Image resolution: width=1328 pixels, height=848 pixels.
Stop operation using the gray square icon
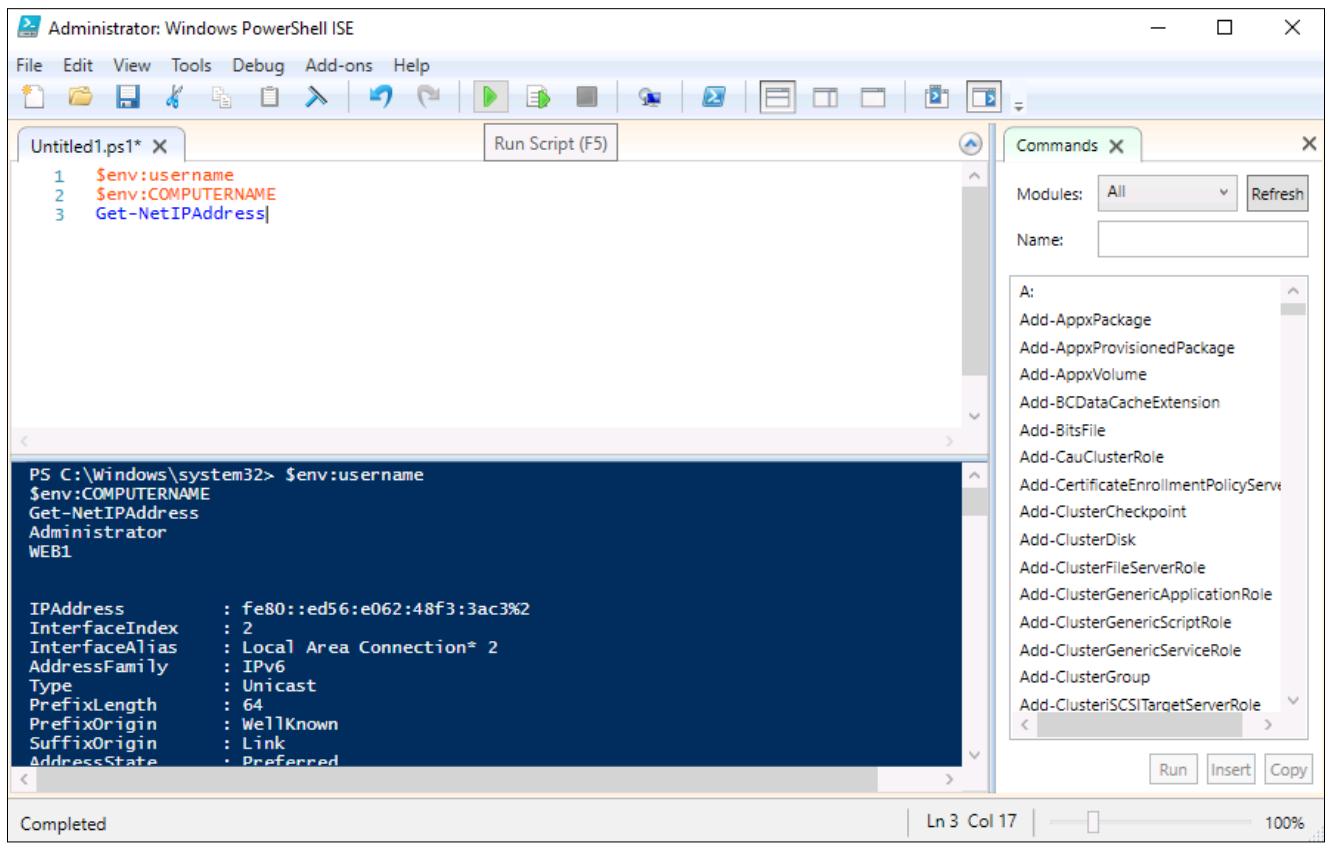[x=587, y=98]
